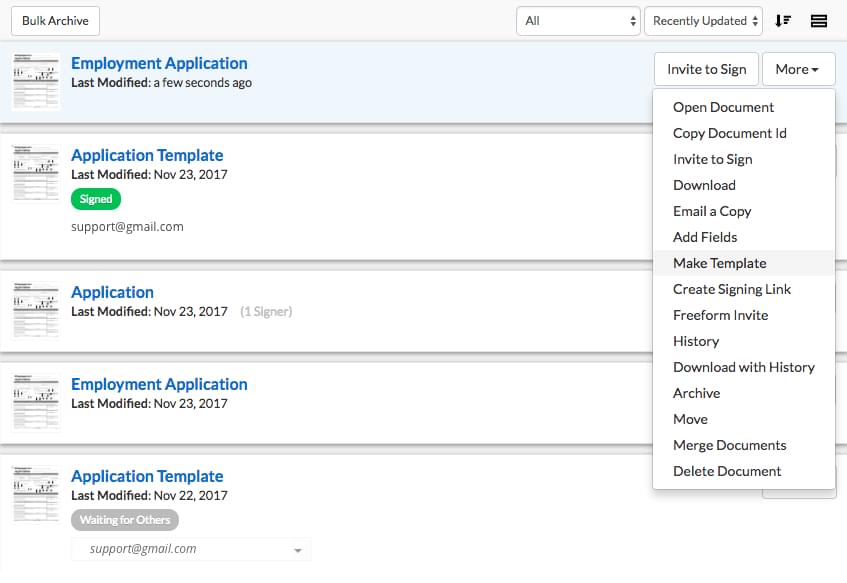The height and width of the screenshot is (583, 847).
Task: Open the Recently Updated sort dropdown
Action: pyautogui.click(x=703, y=21)
